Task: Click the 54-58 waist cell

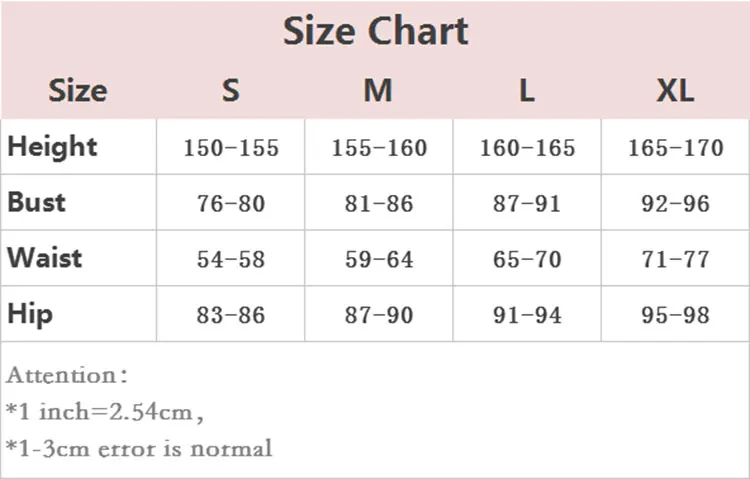Action: [x=231, y=259]
